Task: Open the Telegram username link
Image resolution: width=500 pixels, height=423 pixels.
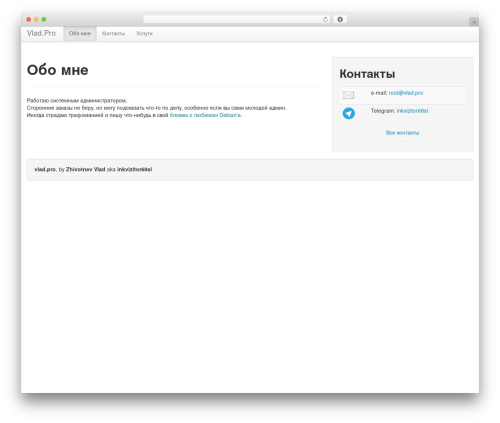Action: pos(412,111)
